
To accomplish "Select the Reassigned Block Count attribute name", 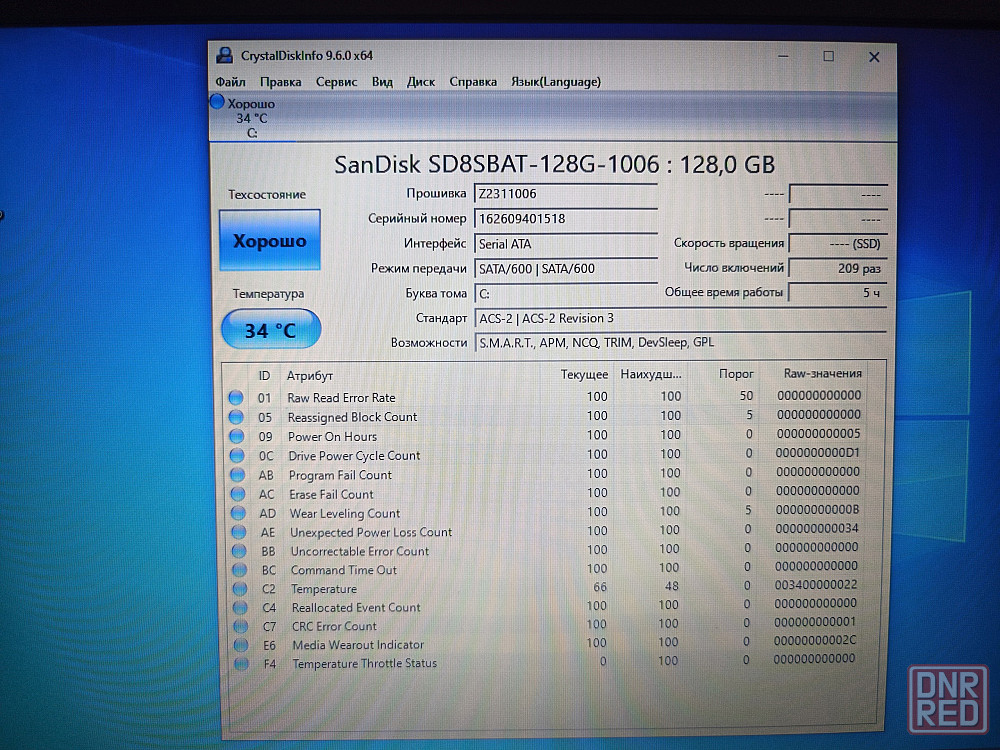I will tap(352, 417).
